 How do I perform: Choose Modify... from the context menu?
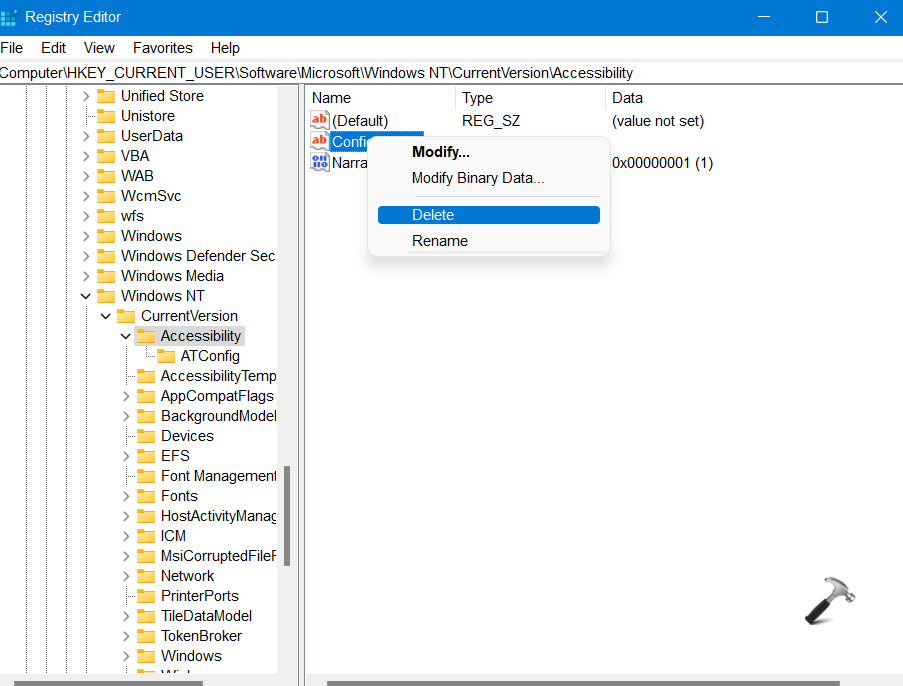point(488,152)
